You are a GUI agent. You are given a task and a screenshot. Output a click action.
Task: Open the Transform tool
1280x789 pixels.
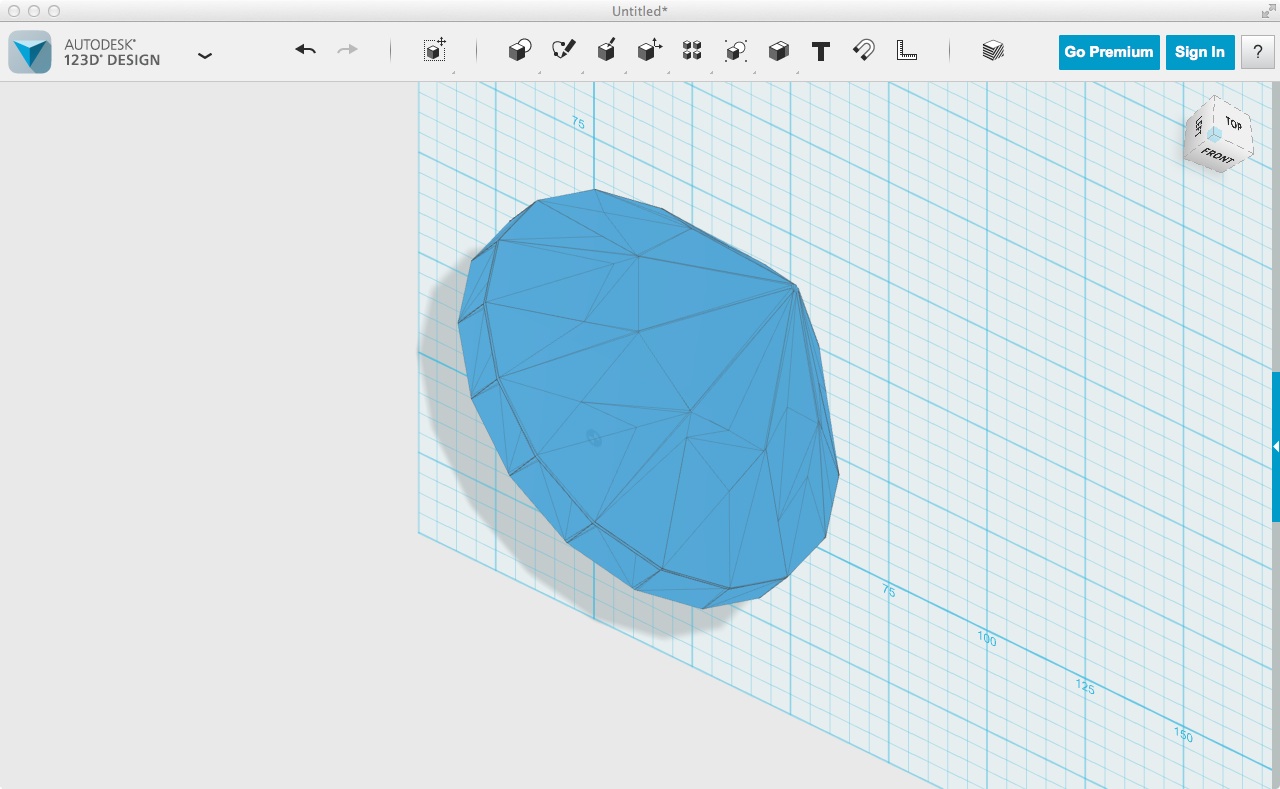[x=434, y=51]
